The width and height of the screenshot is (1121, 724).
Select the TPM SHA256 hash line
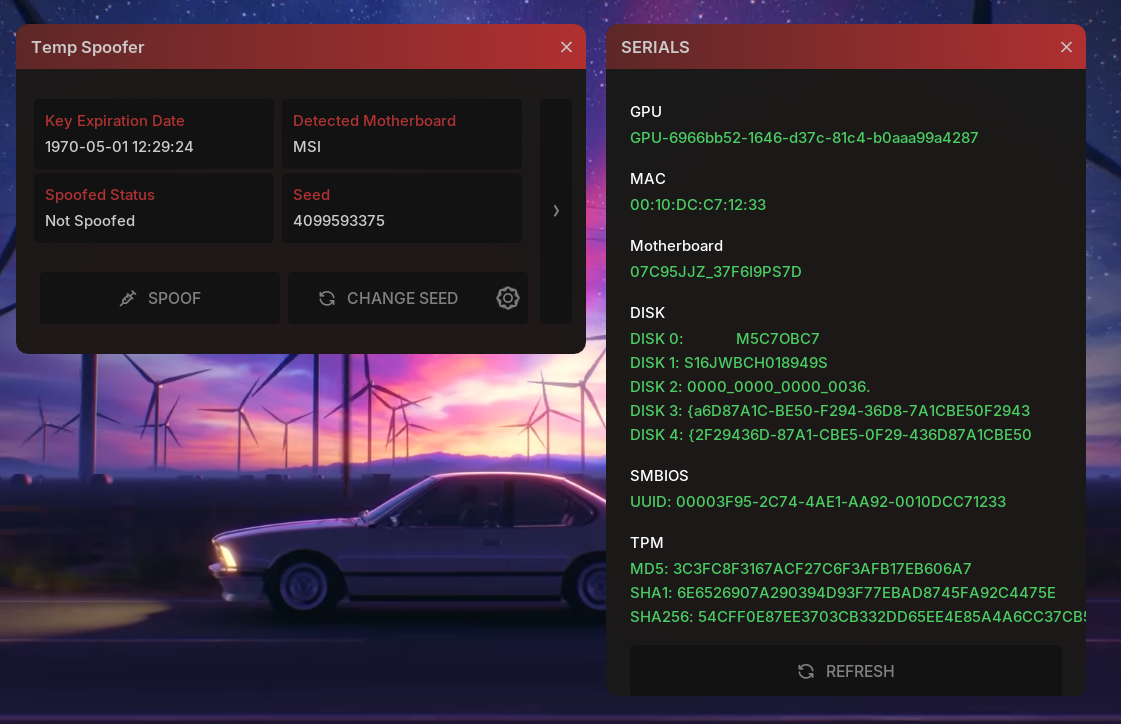point(858,617)
